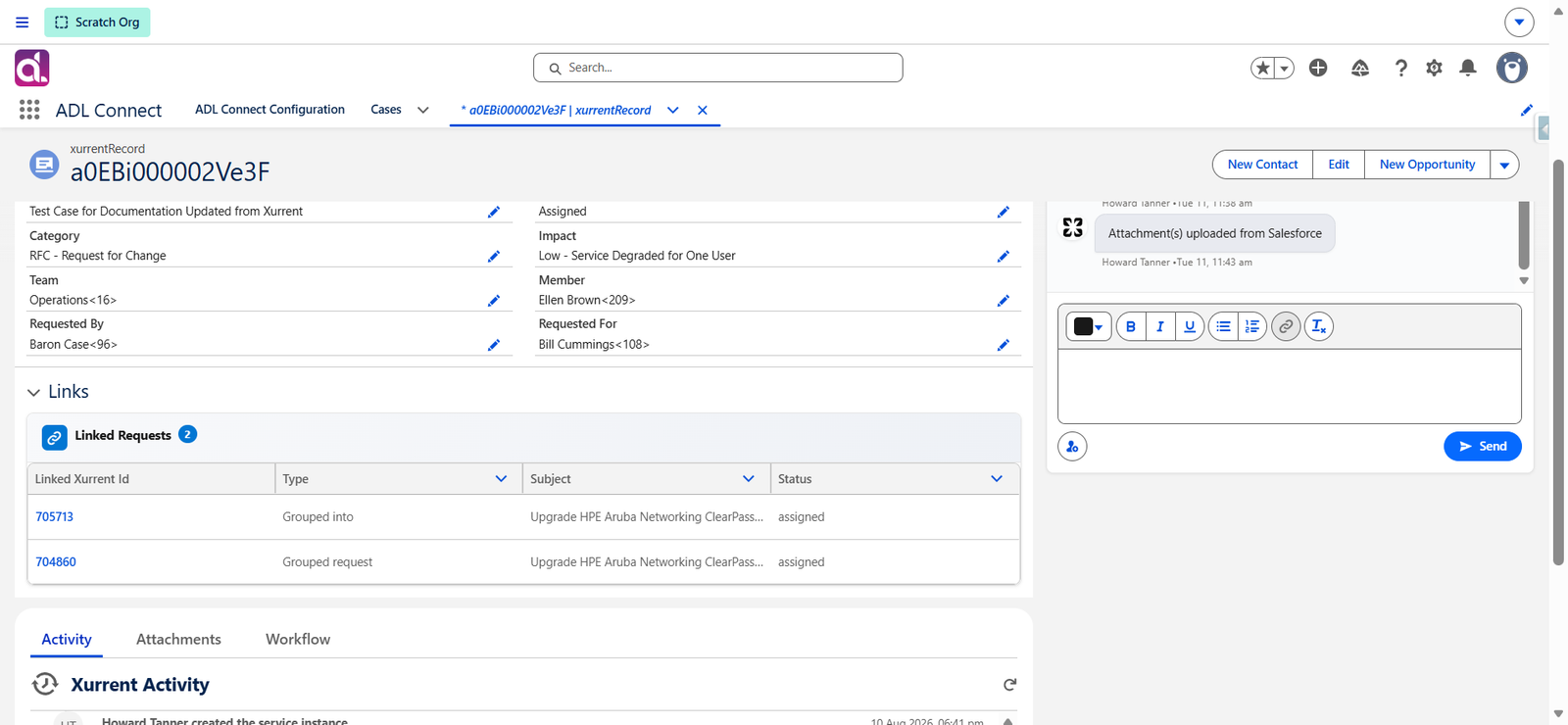Open the user profile avatar

pyautogui.click(x=1512, y=68)
